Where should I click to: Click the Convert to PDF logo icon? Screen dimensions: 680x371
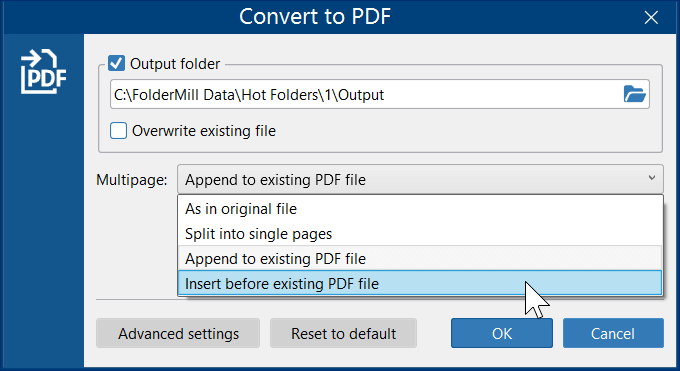pos(43,71)
